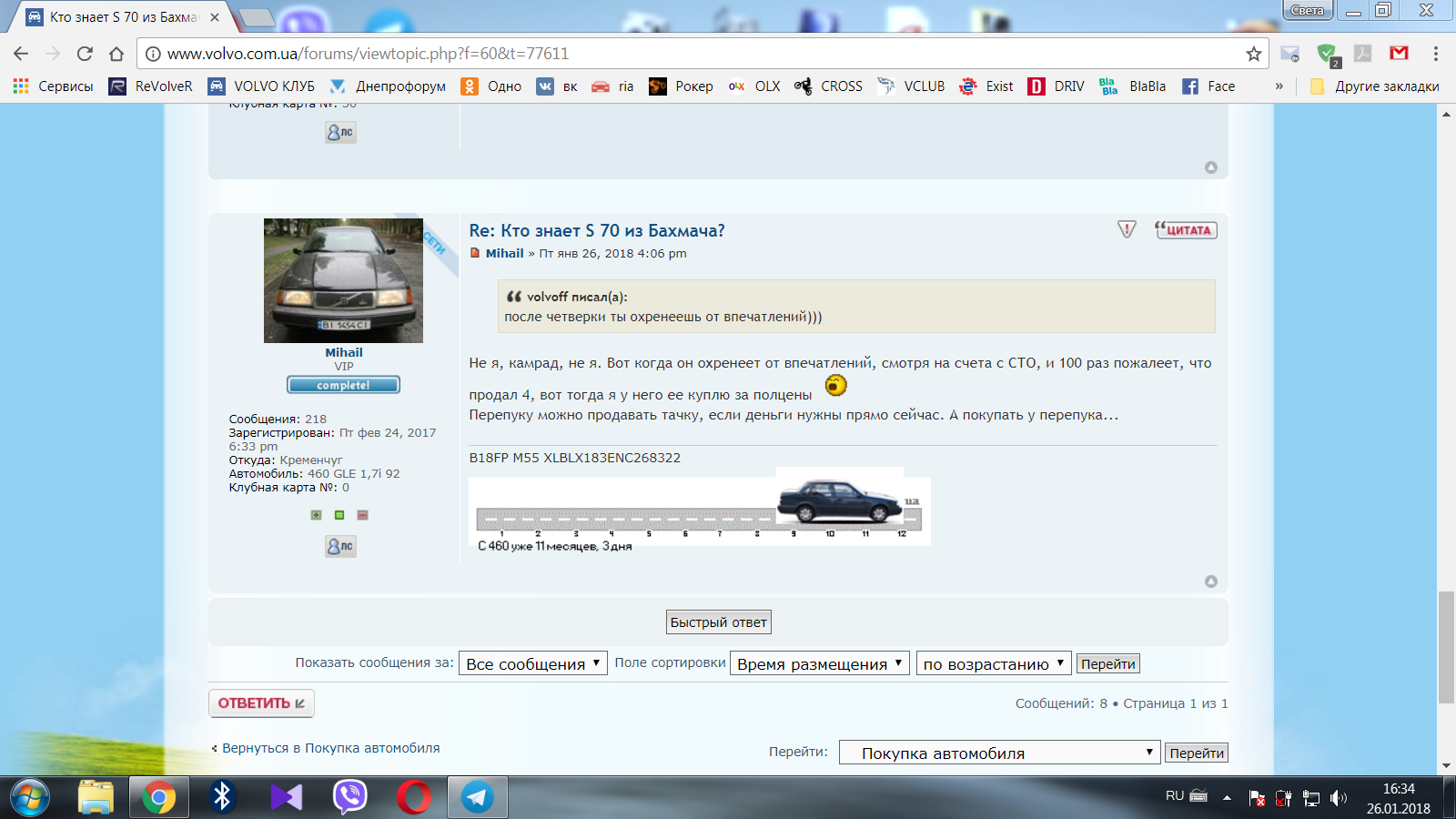Open the по возрастанию order dropdown

pos(993,663)
